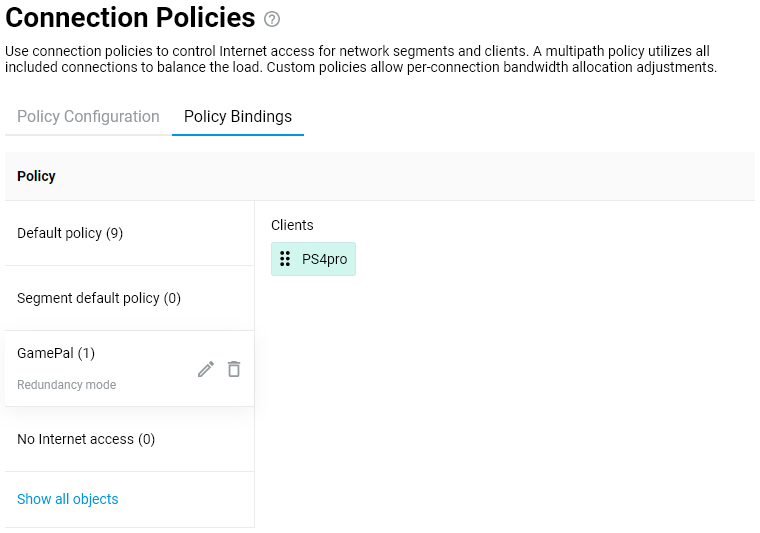The image size is (760, 533).
Task: Open the help icon beside Connection Policies
Action: point(272,19)
